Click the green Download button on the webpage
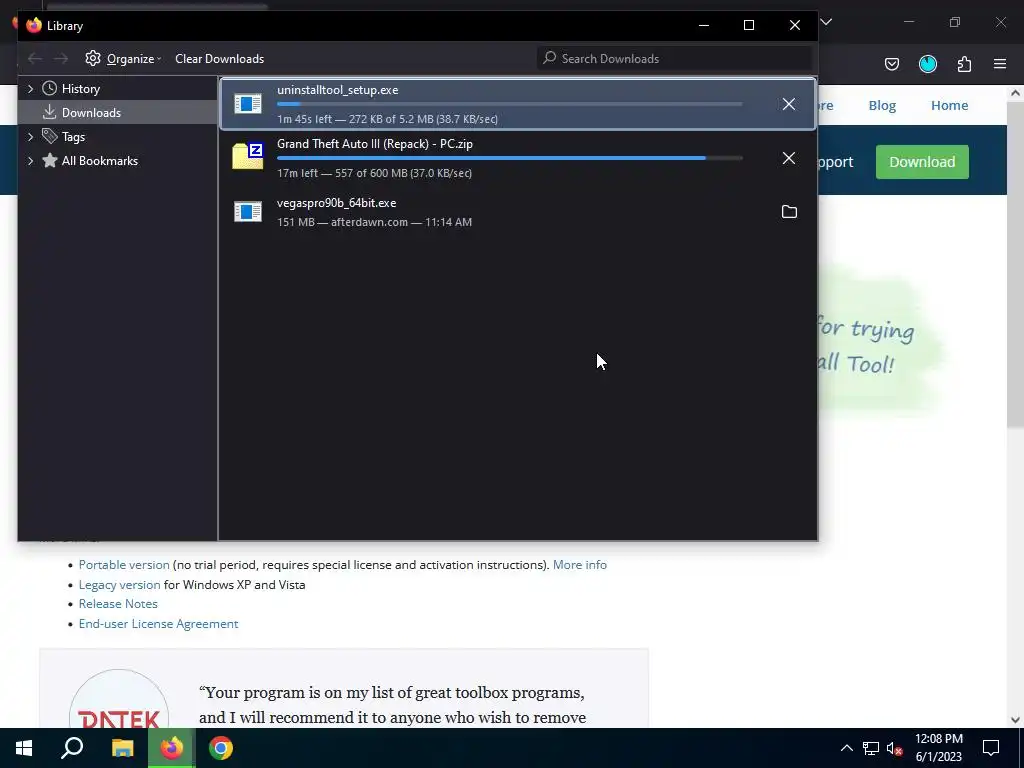Image resolution: width=1024 pixels, height=768 pixels. (x=922, y=162)
